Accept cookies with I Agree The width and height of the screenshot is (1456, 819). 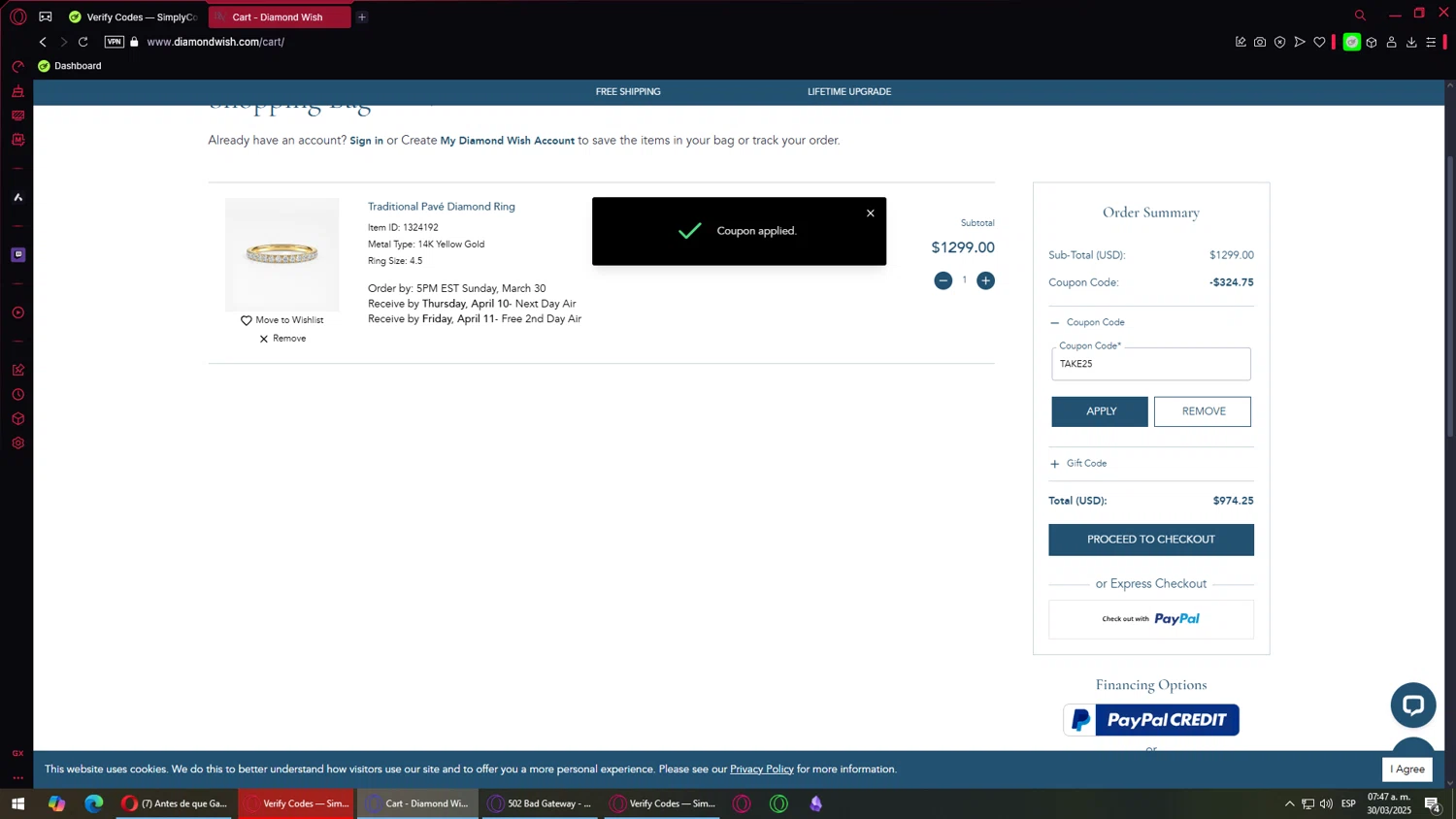coord(1407,770)
